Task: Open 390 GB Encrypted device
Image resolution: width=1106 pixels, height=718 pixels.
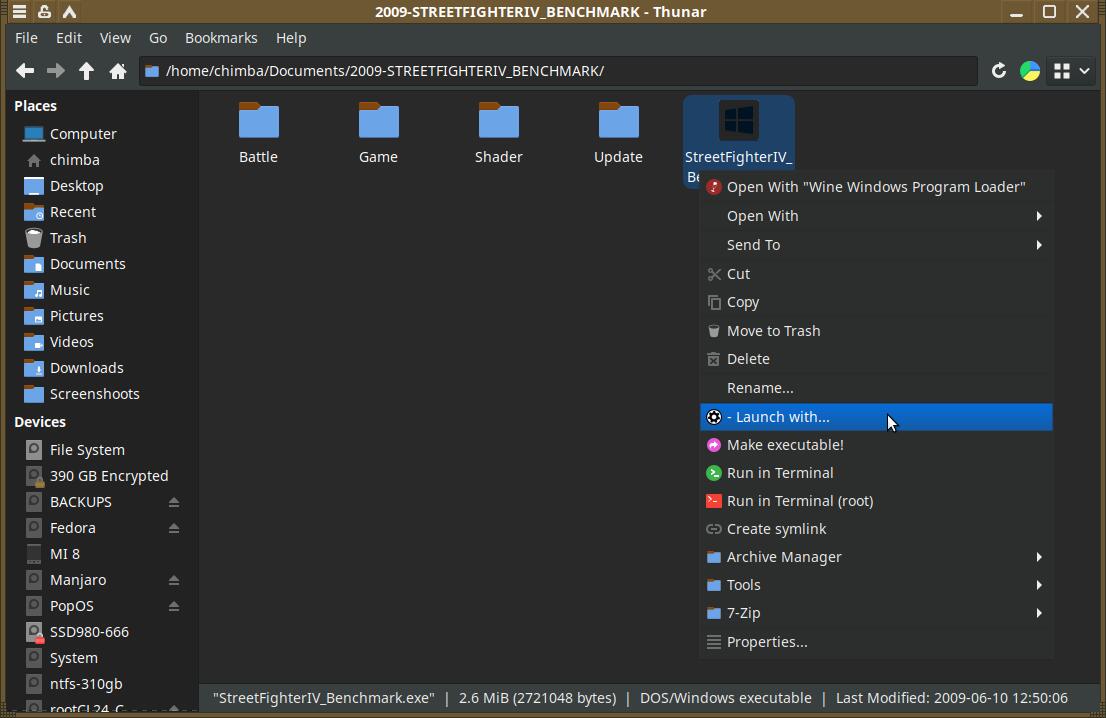Action: [x=100, y=476]
